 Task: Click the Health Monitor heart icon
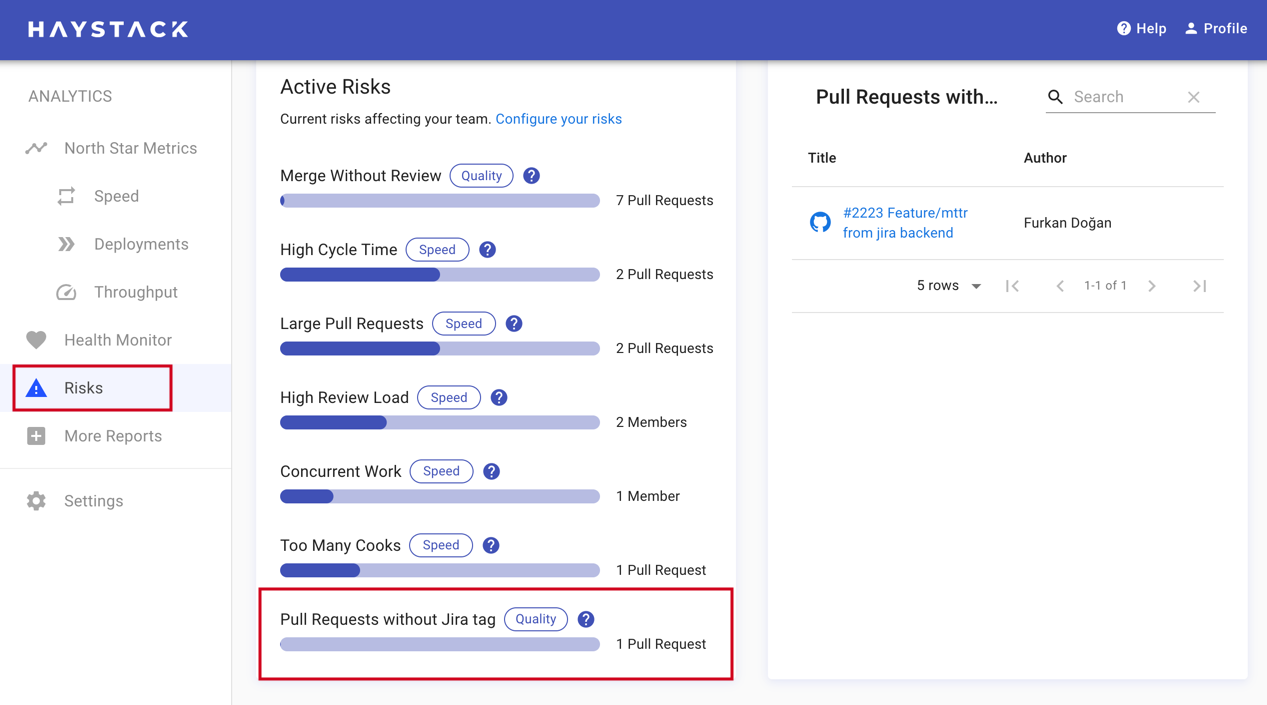click(36, 340)
